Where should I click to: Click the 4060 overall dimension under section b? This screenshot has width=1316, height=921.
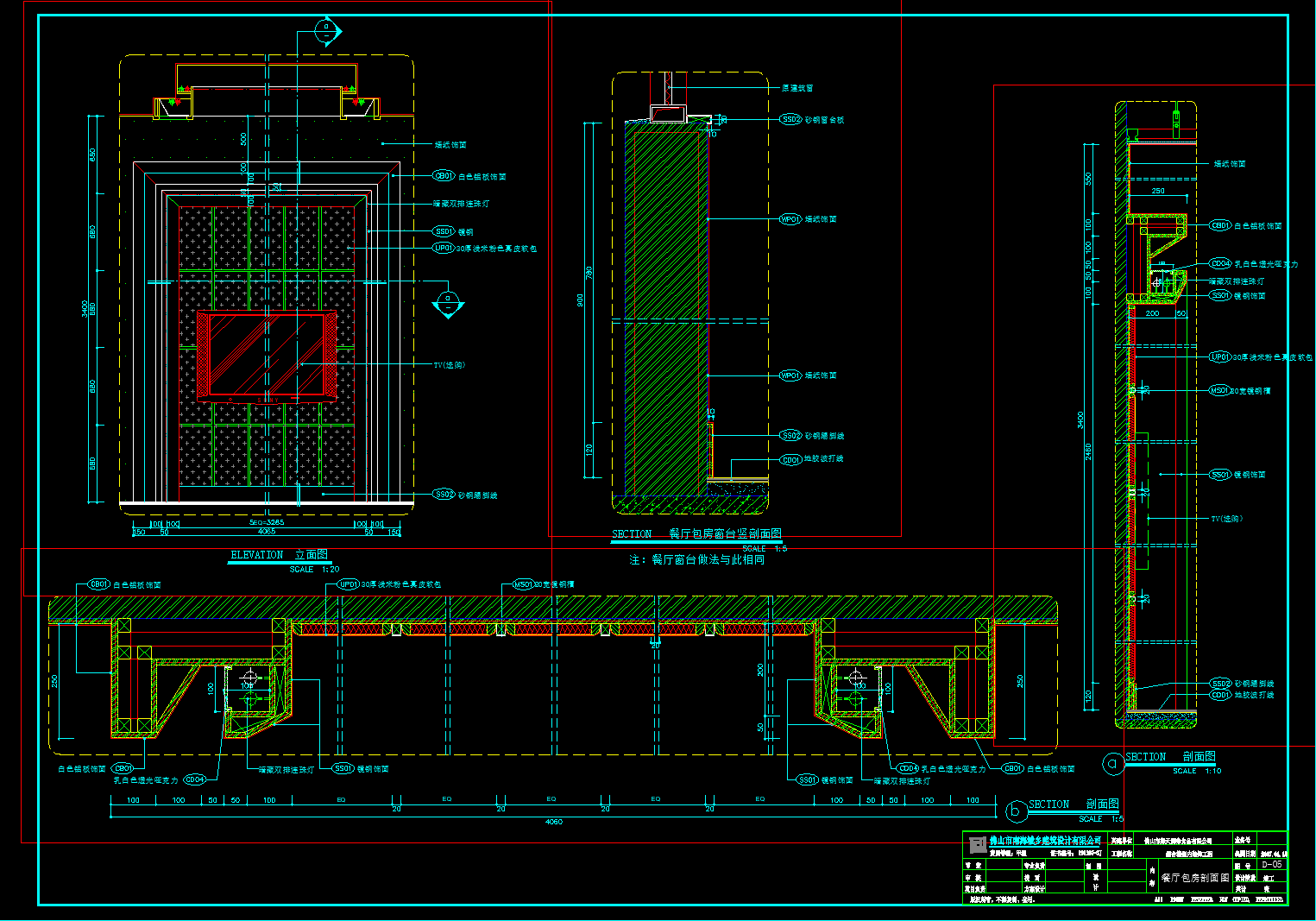point(553,822)
